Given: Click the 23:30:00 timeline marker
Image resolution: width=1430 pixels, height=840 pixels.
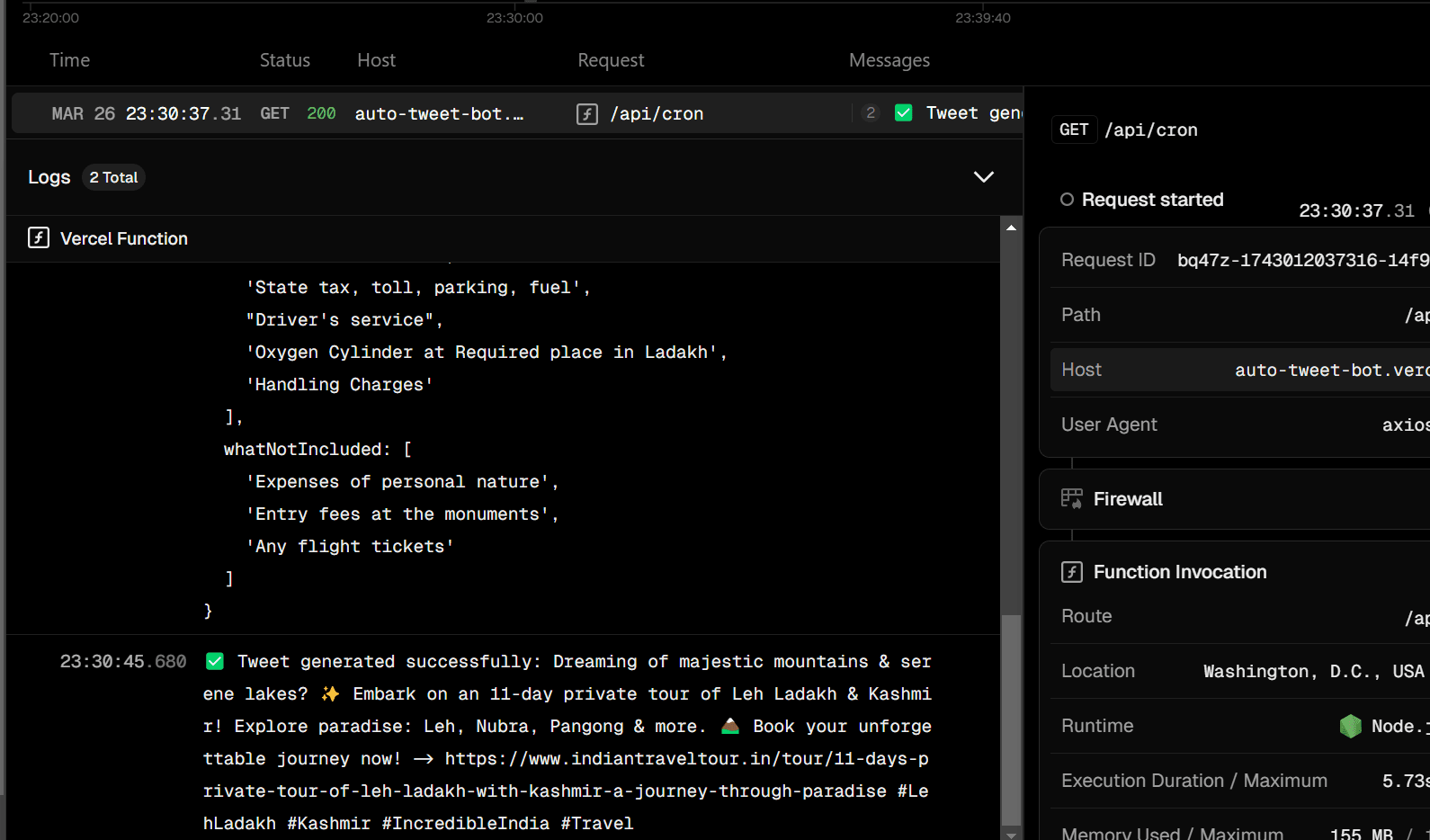Looking at the screenshot, I should 514,17.
